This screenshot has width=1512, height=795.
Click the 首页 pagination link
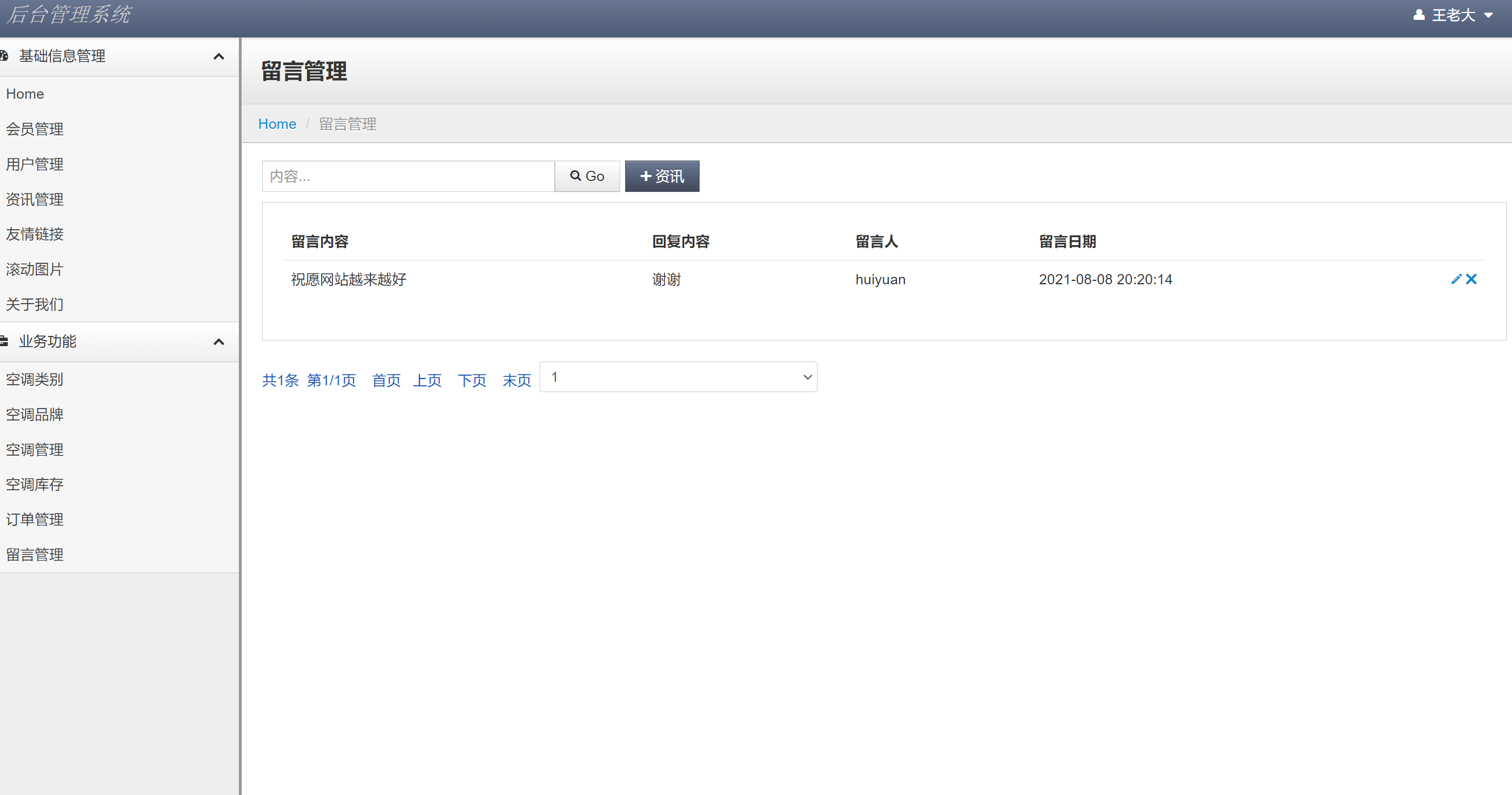coord(386,380)
